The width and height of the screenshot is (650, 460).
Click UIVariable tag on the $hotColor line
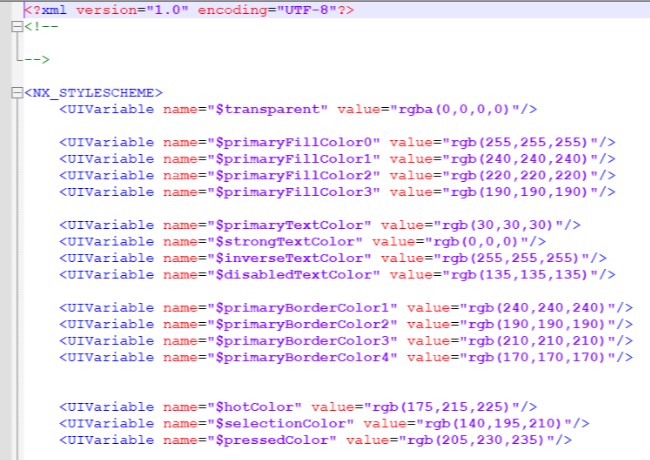pos(110,407)
